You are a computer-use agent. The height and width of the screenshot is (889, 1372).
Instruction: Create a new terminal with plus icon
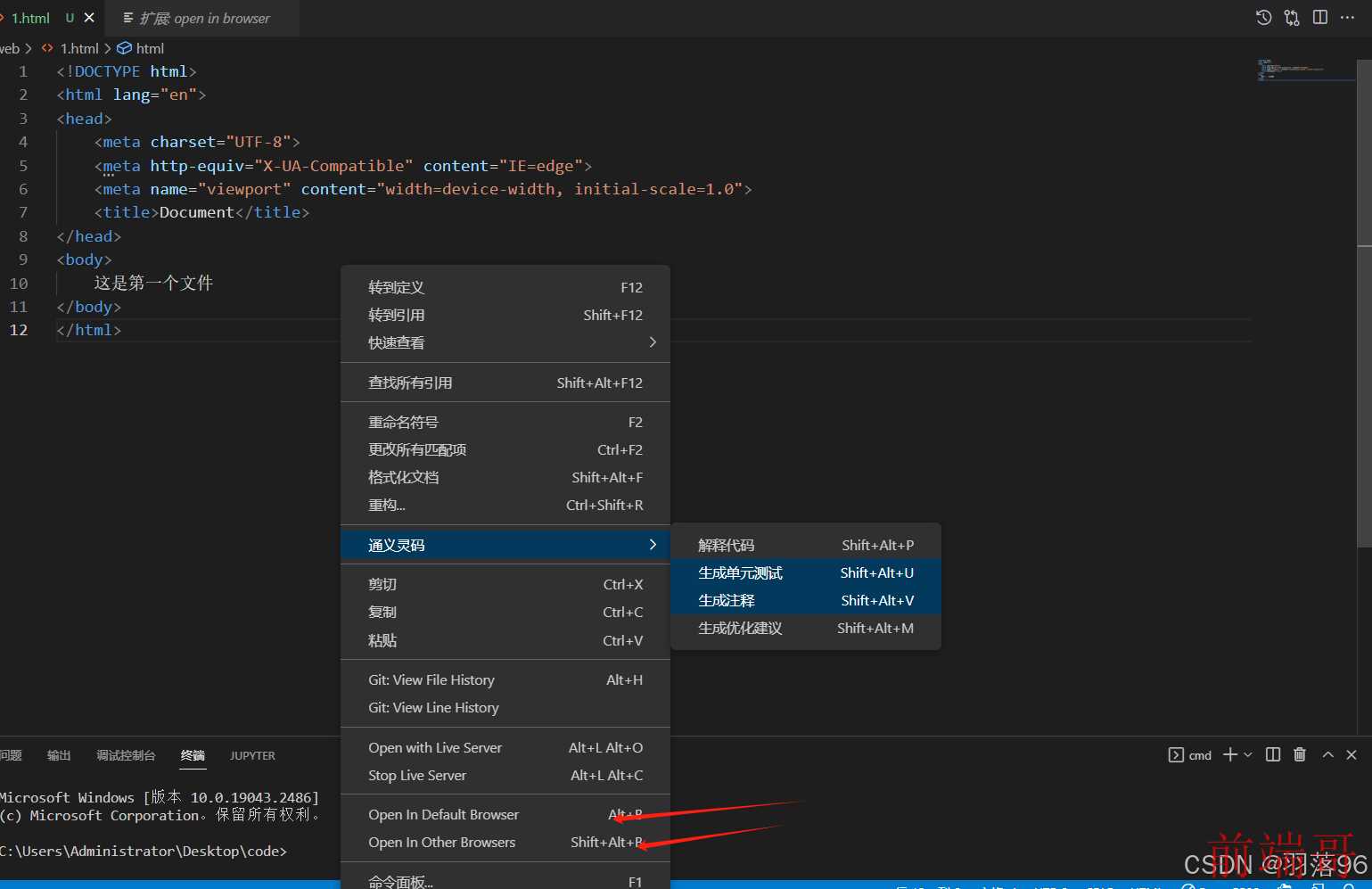(x=1230, y=754)
